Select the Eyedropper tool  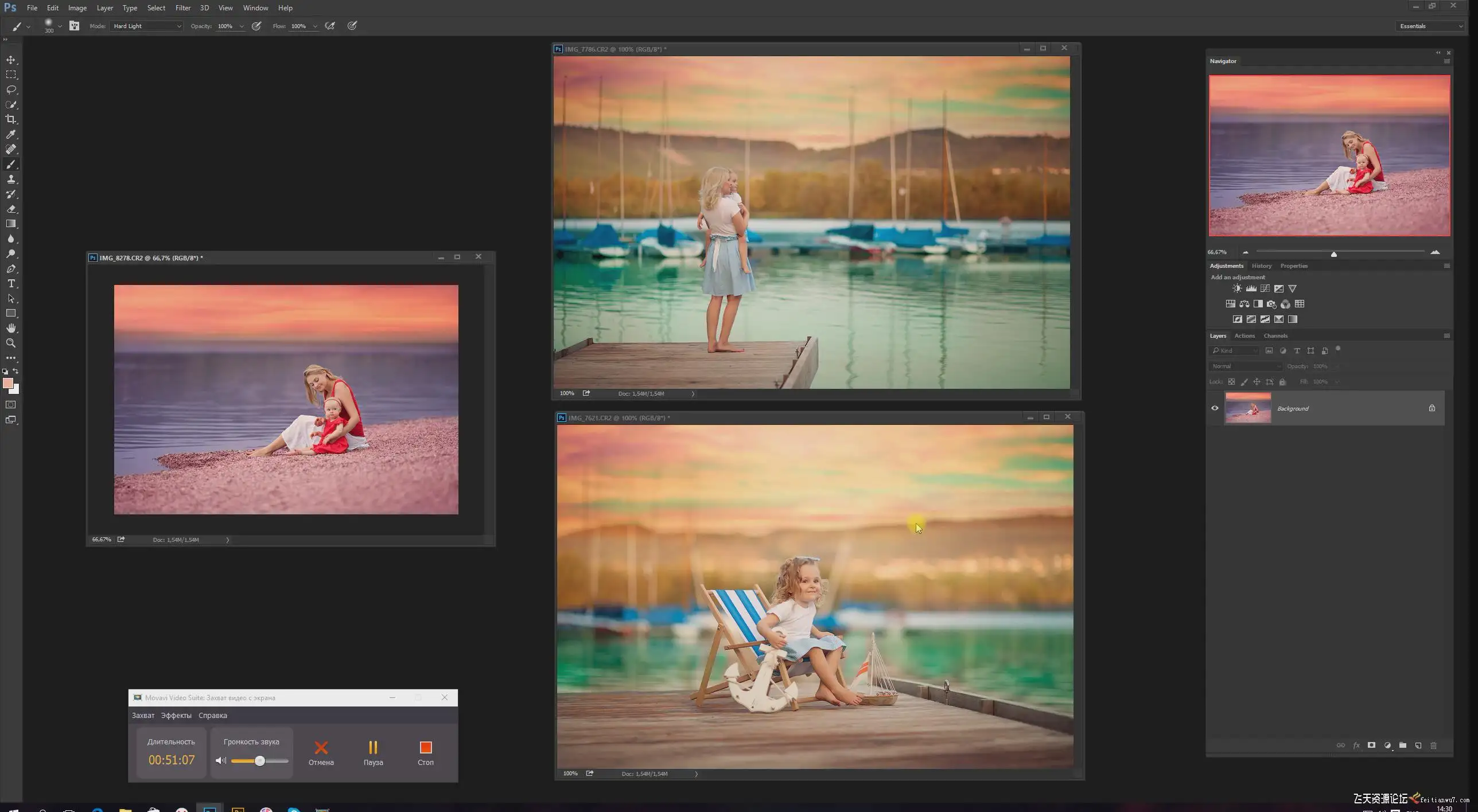[x=11, y=134]
